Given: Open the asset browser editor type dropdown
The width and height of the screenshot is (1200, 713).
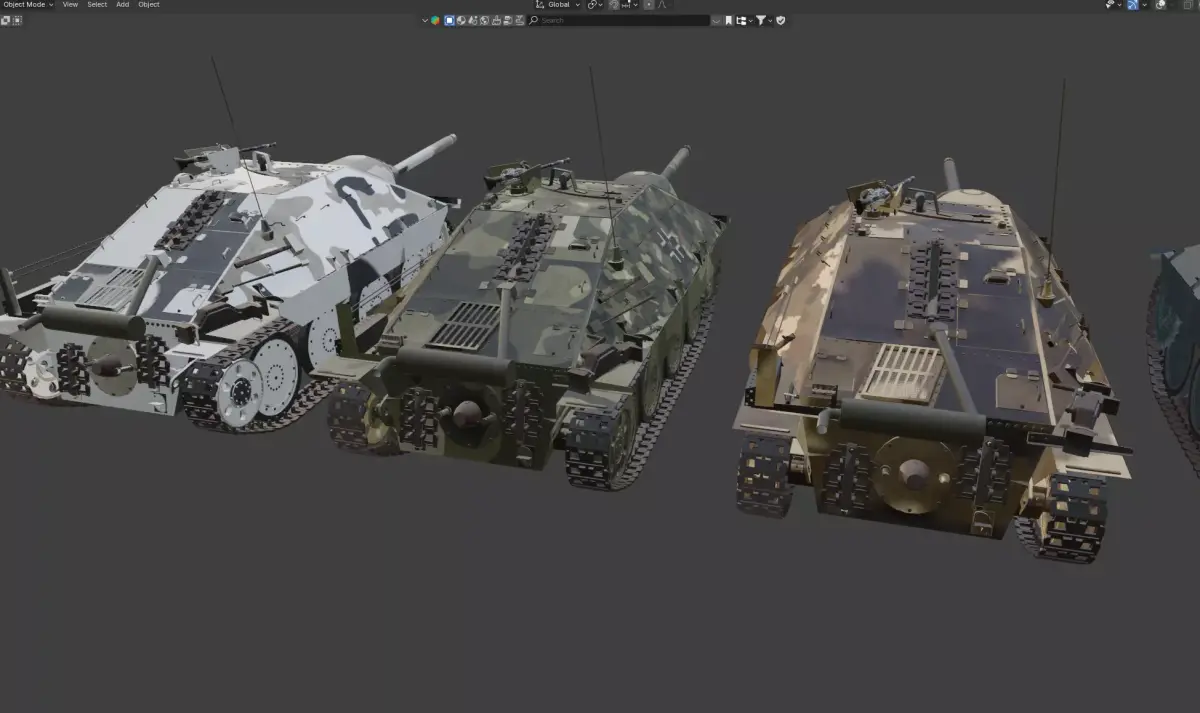Looking at the screenshot, I should click(424, 20).
